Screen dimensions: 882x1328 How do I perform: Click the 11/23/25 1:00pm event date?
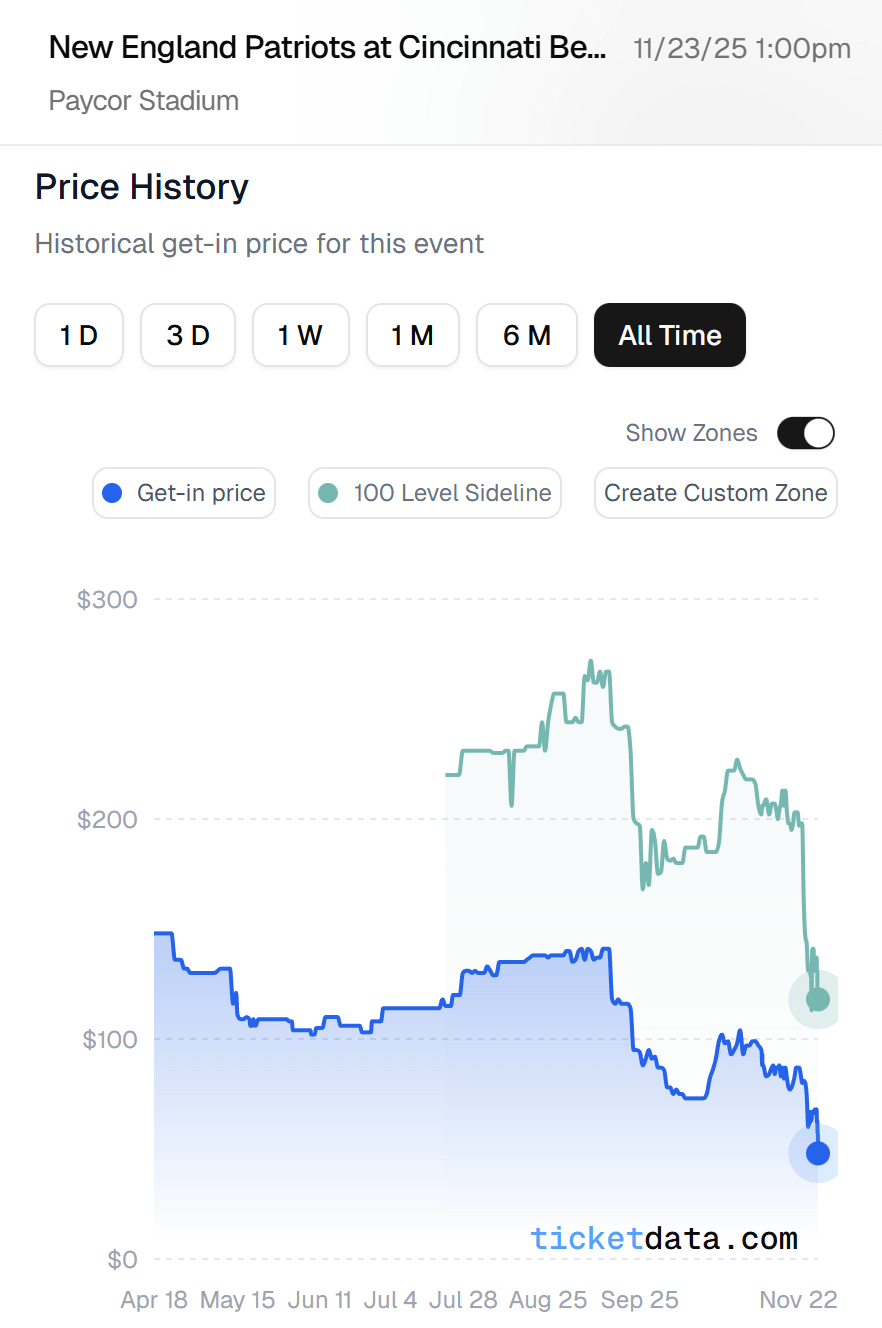[742, 48]
